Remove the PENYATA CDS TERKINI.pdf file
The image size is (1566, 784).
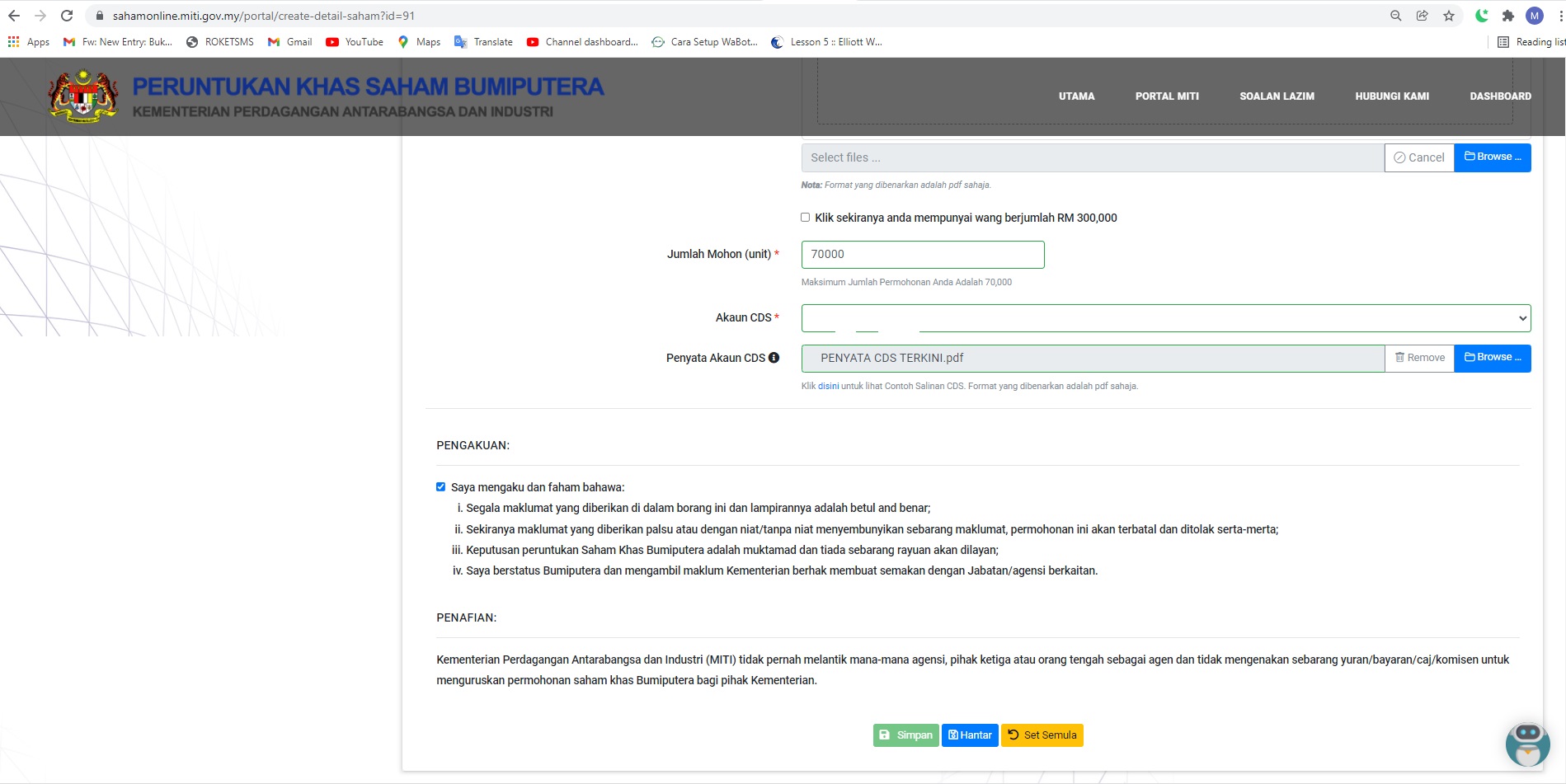(1419, 358)
